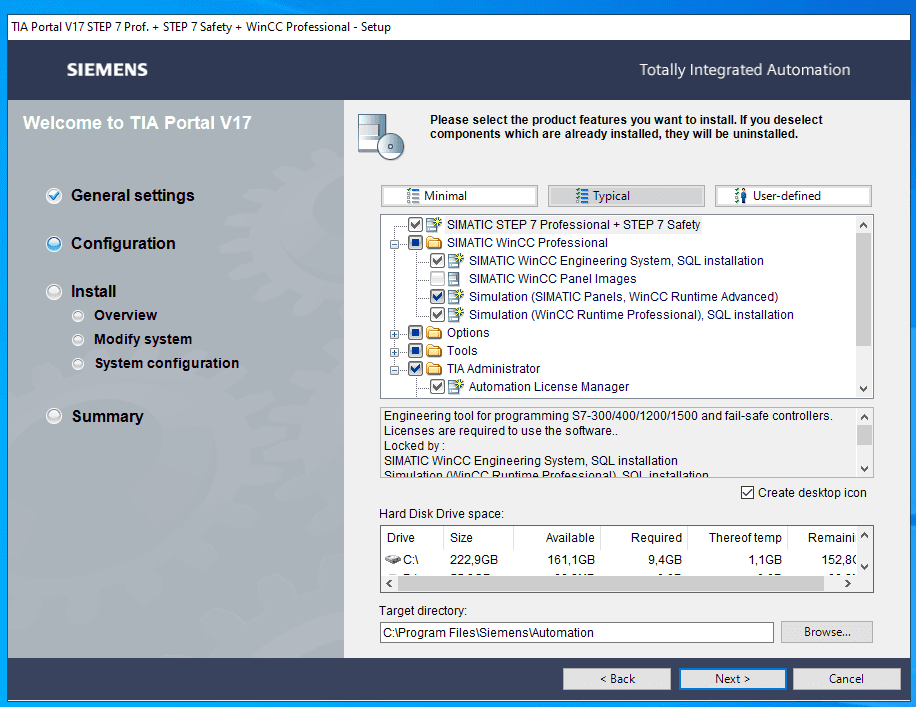Screen dimensions: 916x707
Task: Click the WinCC Panel Images component icon
Action: 454,279
